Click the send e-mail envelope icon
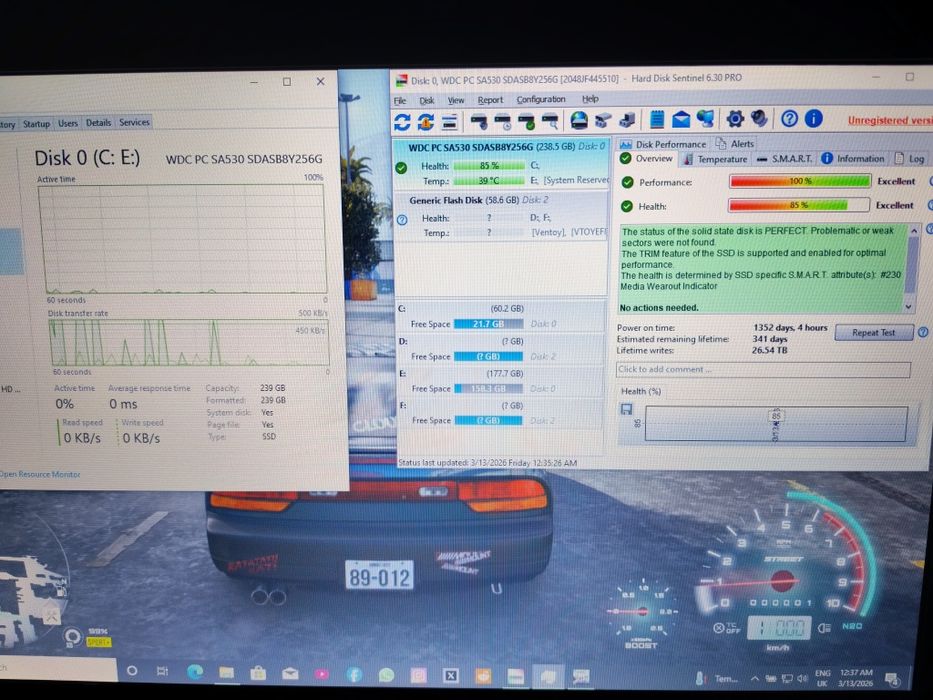The height and width of the screenshot is (700, 933). tap(681, 120)
